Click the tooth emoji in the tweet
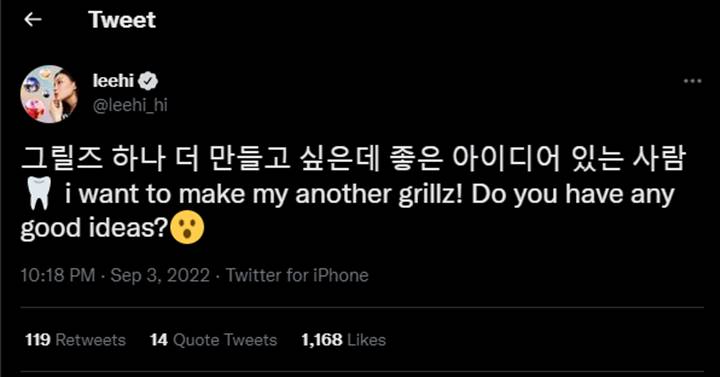Viewport: 720px width, 377px height. 39,194
